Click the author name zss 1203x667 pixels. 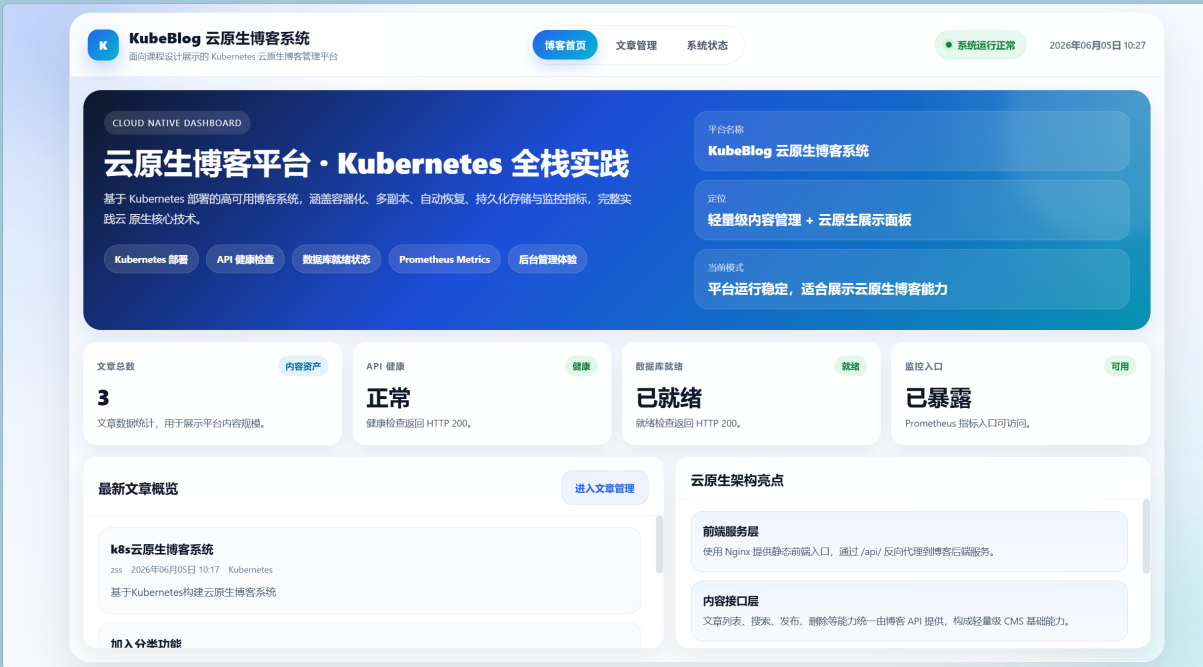tap(116, 570)
